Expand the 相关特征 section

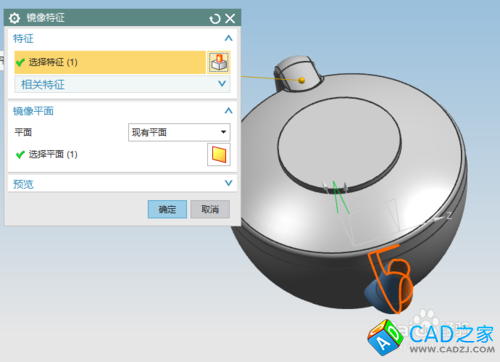[222, 84]
